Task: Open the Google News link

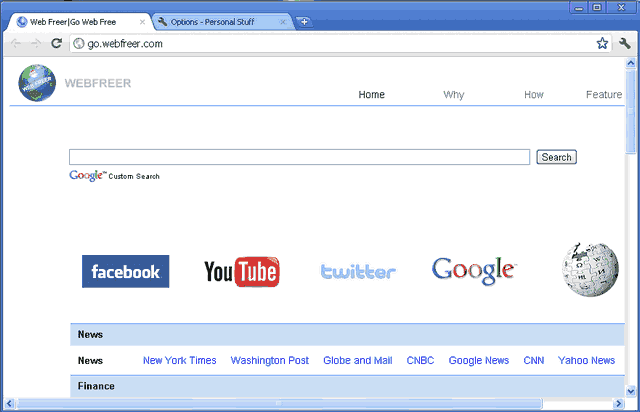Action: [x=479, y=361]
